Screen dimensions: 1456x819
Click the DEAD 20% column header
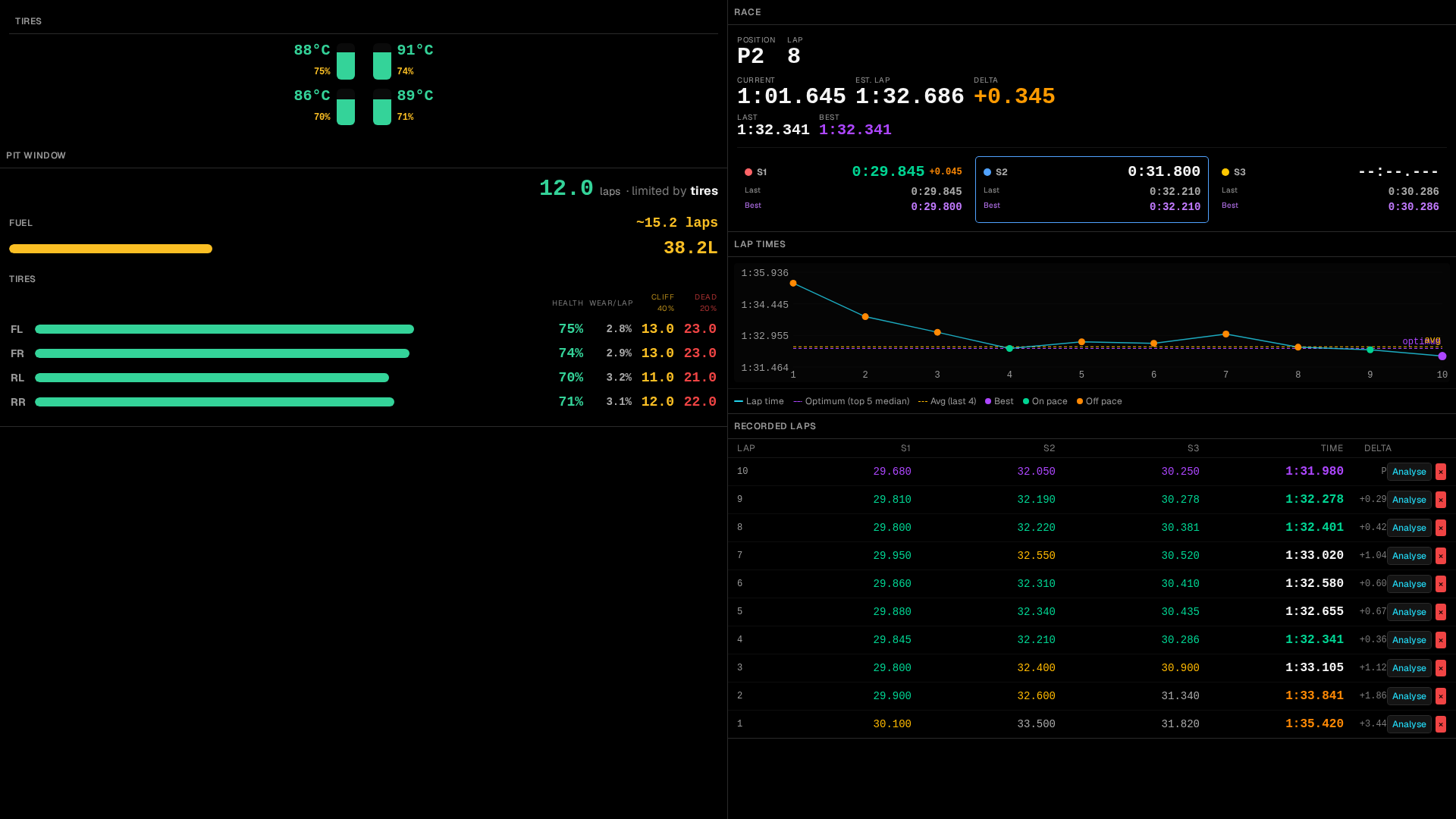(706, 303)
